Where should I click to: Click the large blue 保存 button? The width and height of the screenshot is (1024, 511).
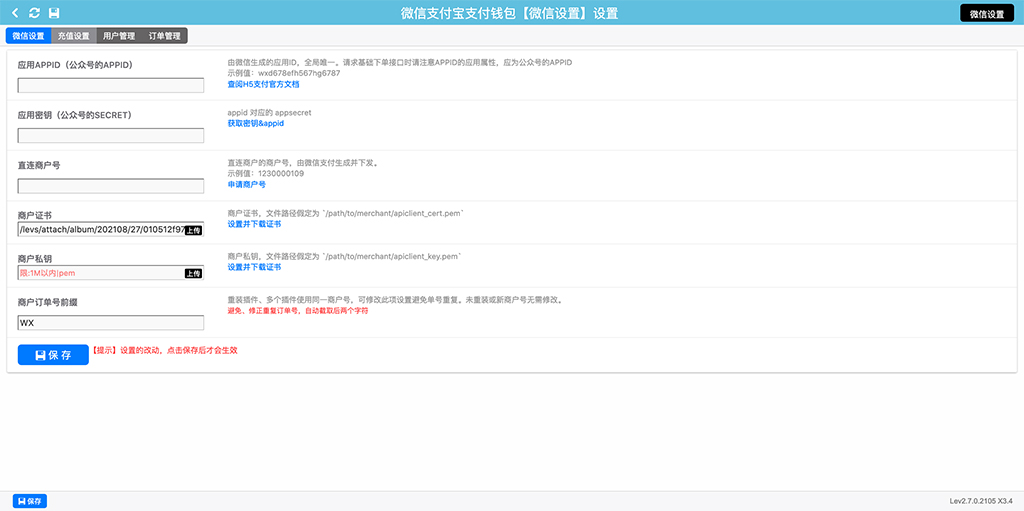point(53,354)
